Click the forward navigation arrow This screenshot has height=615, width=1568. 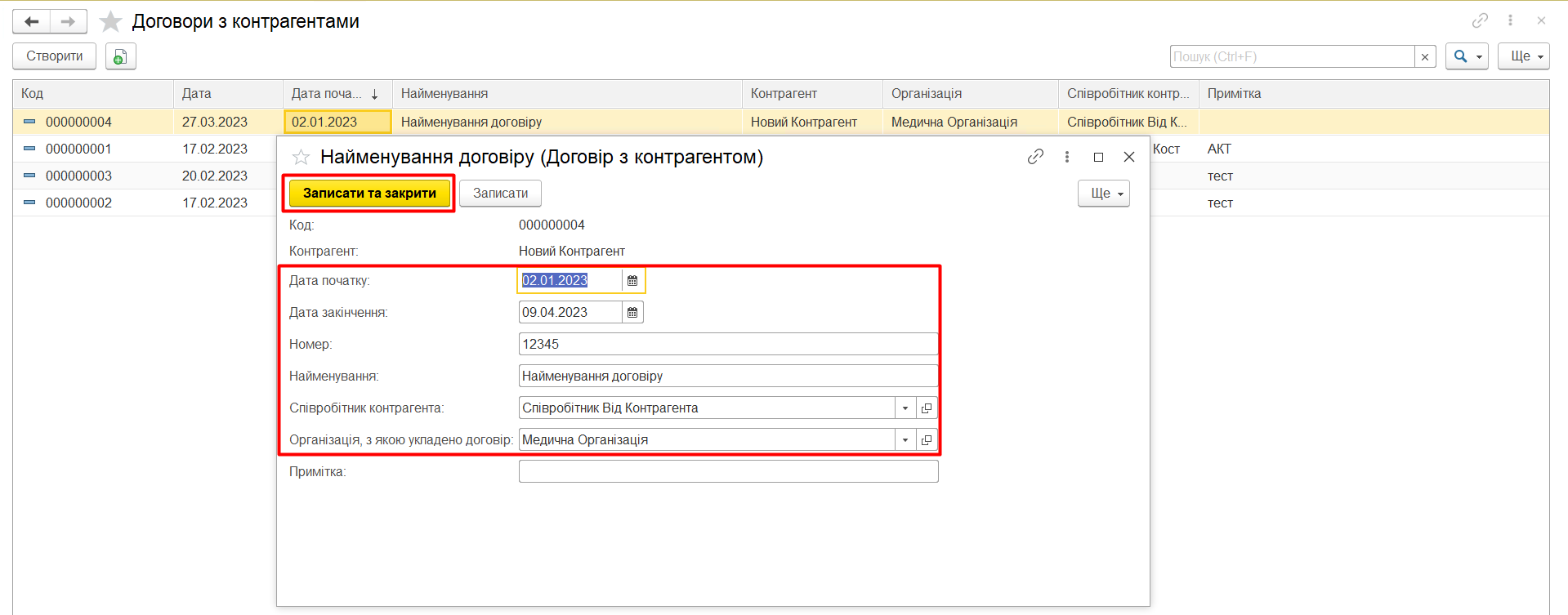coord(69,22)
